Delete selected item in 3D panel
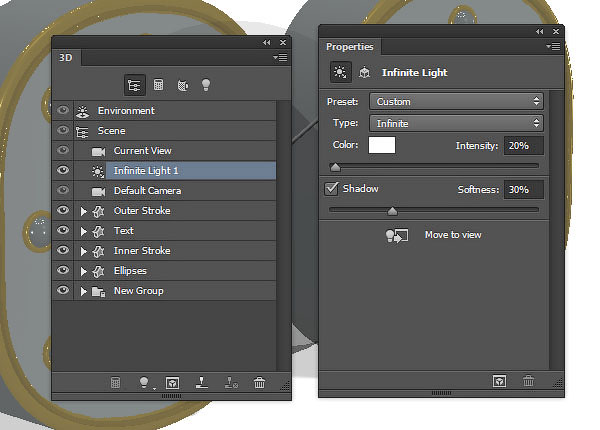This screenshot has height=430, width=600. point(259,383)
